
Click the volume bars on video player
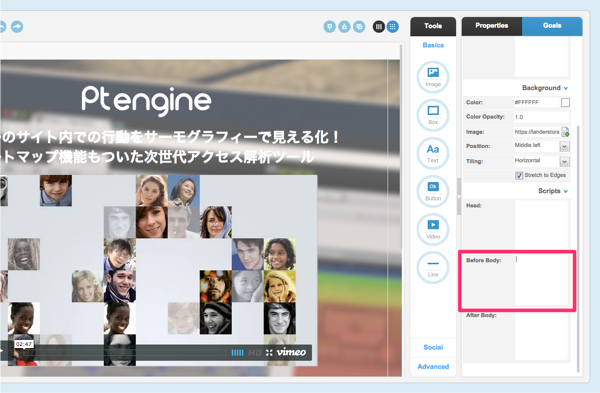click(x=237, y=352)
